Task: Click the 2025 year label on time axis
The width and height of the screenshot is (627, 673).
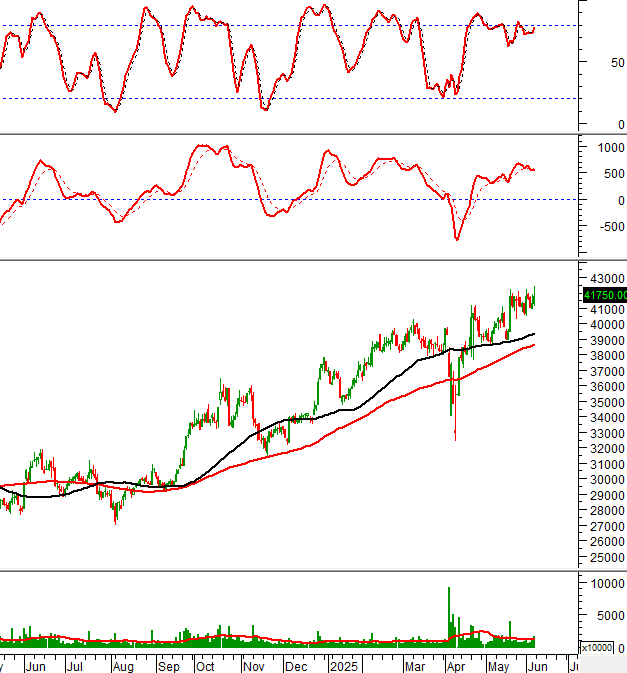Action: 344,665
